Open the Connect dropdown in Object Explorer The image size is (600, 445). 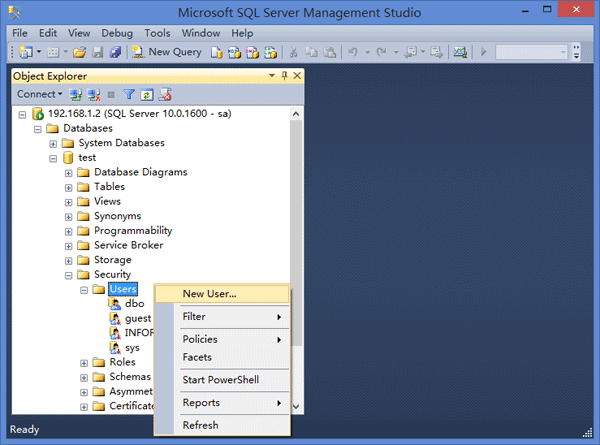click(39, 94)
